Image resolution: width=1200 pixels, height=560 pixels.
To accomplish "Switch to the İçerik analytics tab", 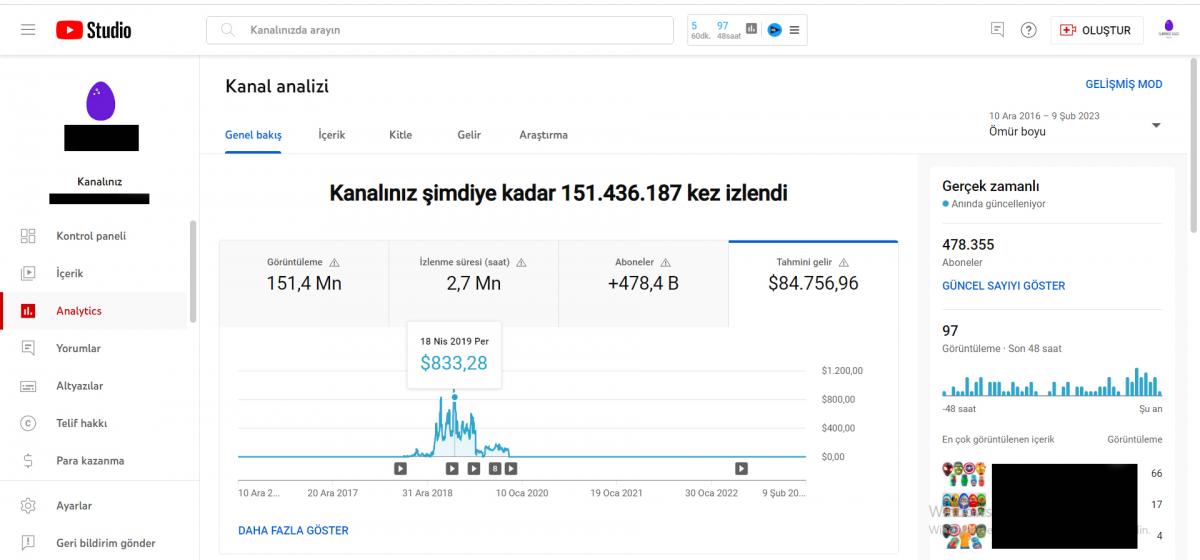I will coord(332,135).
